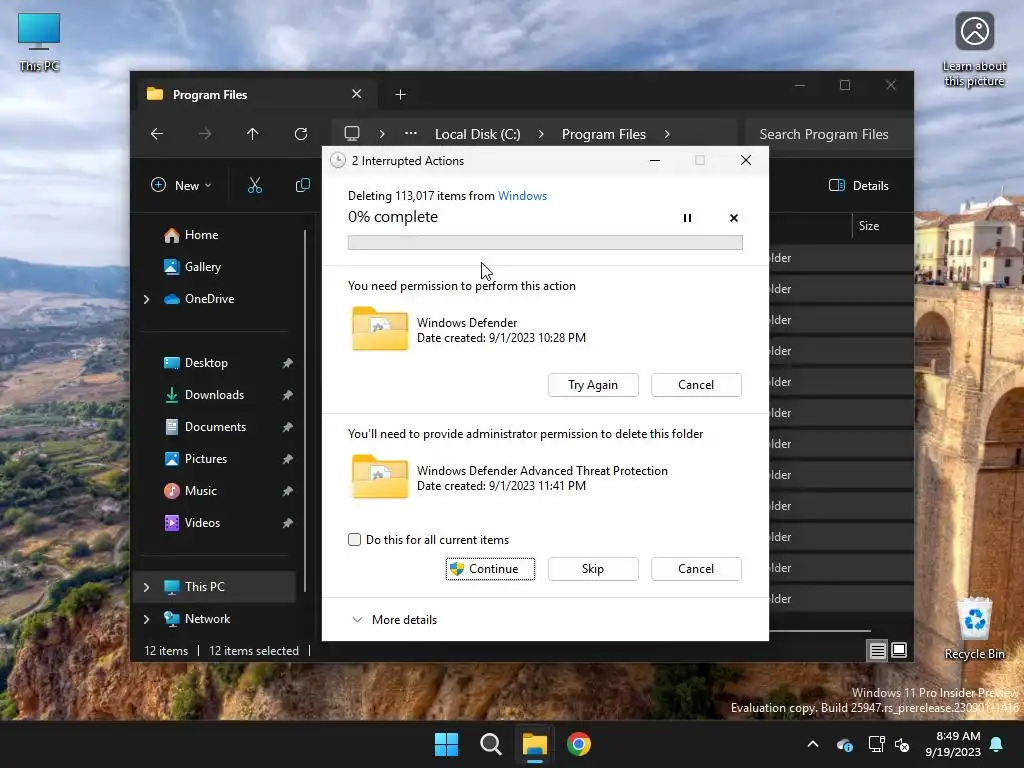Open notification bell in system tray

997,744
